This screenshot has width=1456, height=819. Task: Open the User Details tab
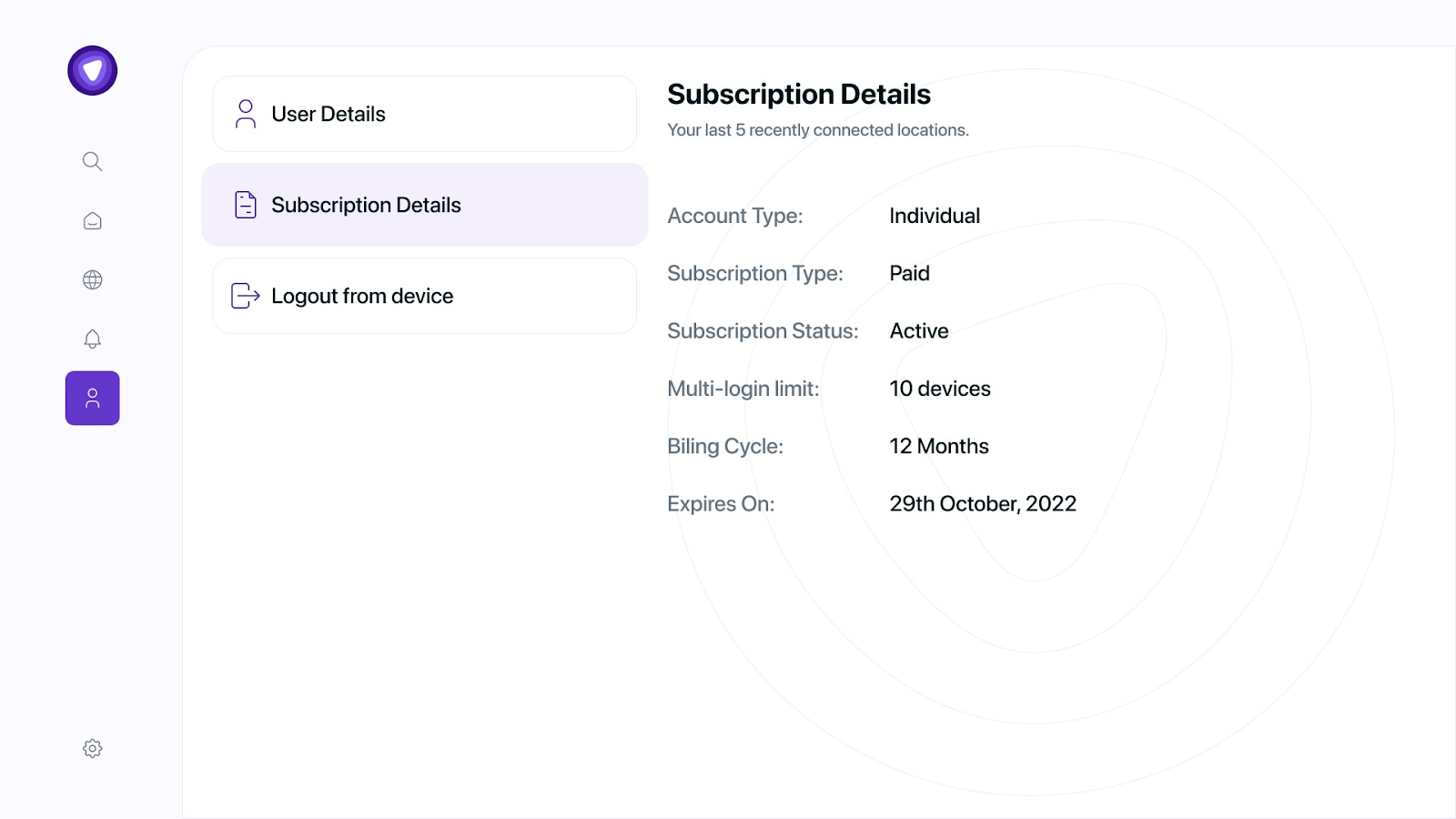coord(424,114)
